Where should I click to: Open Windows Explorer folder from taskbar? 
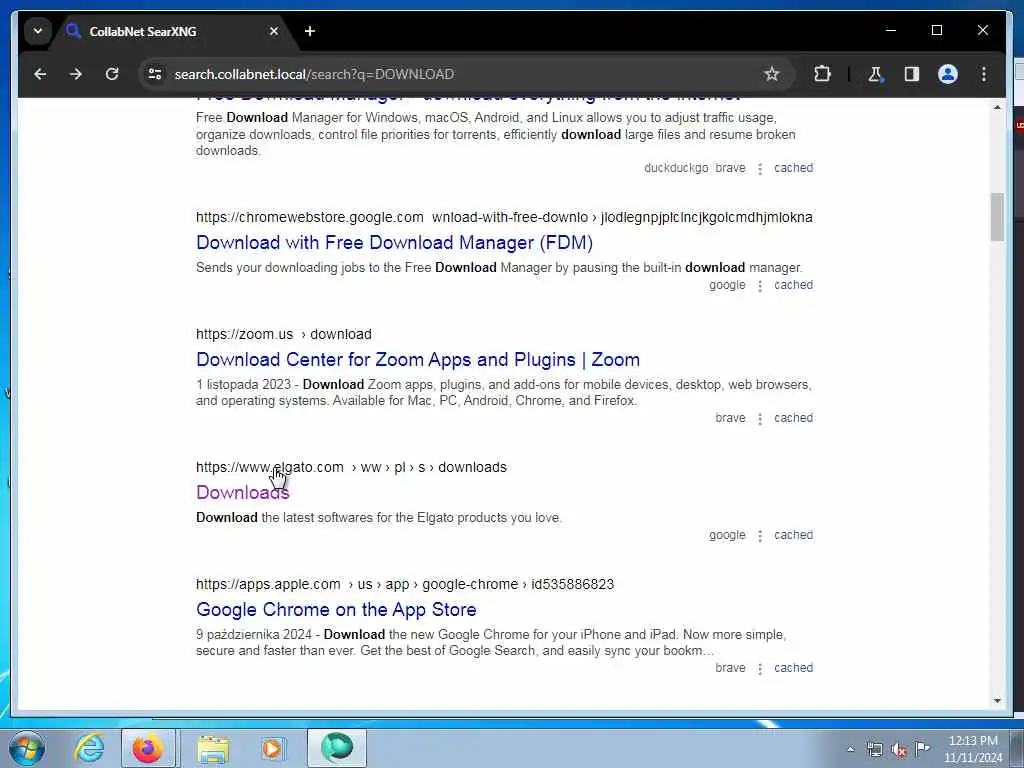[x=214, y=748]
